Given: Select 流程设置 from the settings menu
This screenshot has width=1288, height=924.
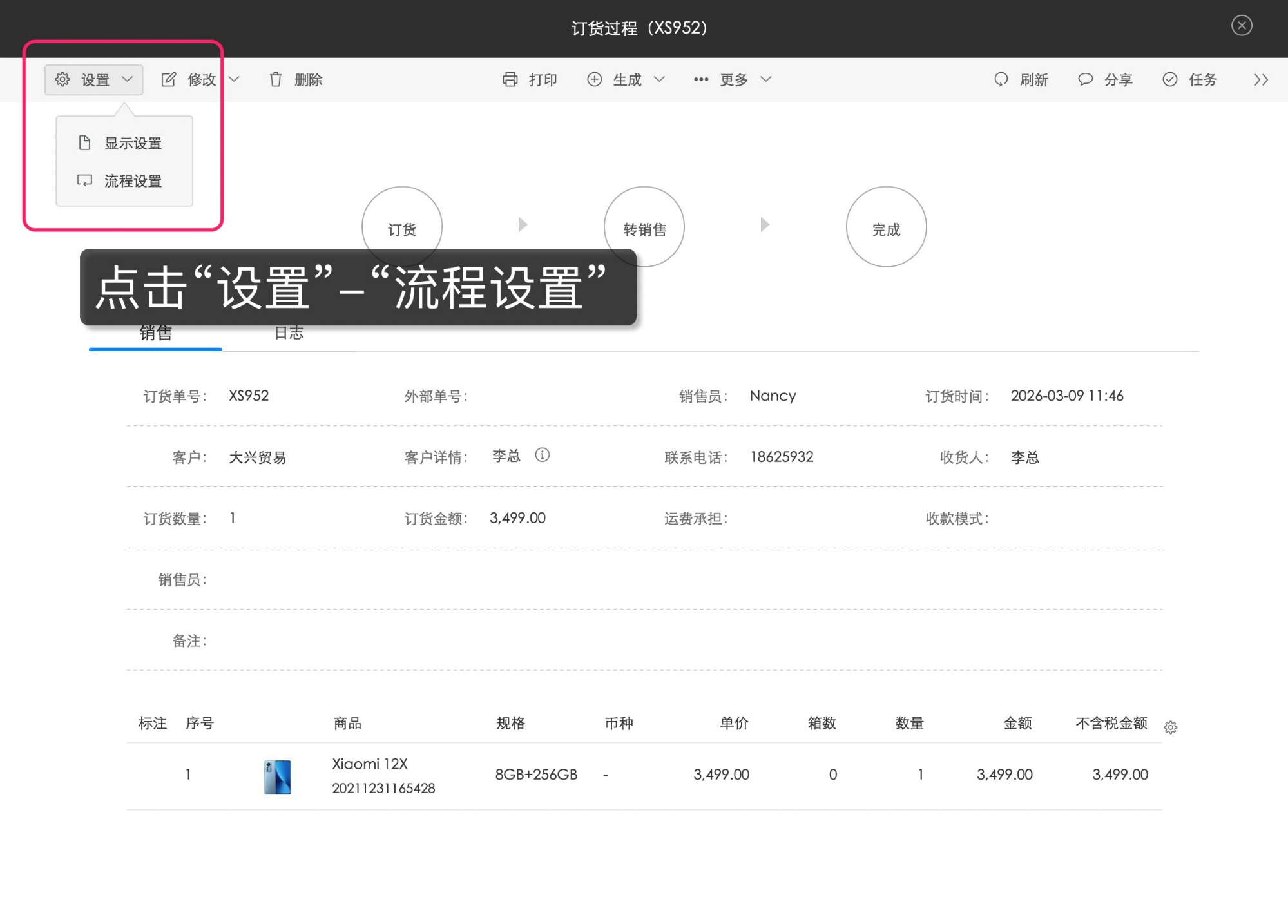Looking at the screenshot, I should (x=133, y=181).
